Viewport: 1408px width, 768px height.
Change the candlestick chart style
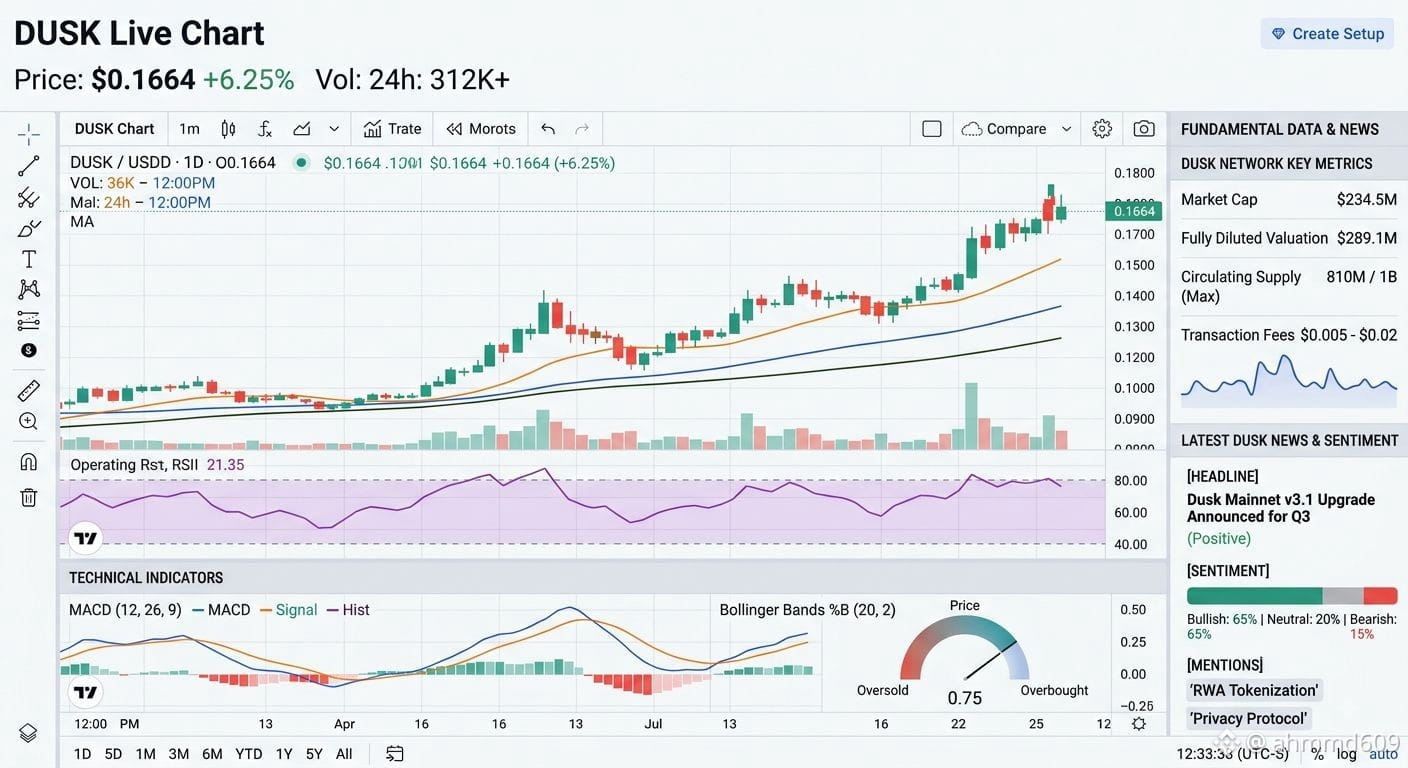228,129
